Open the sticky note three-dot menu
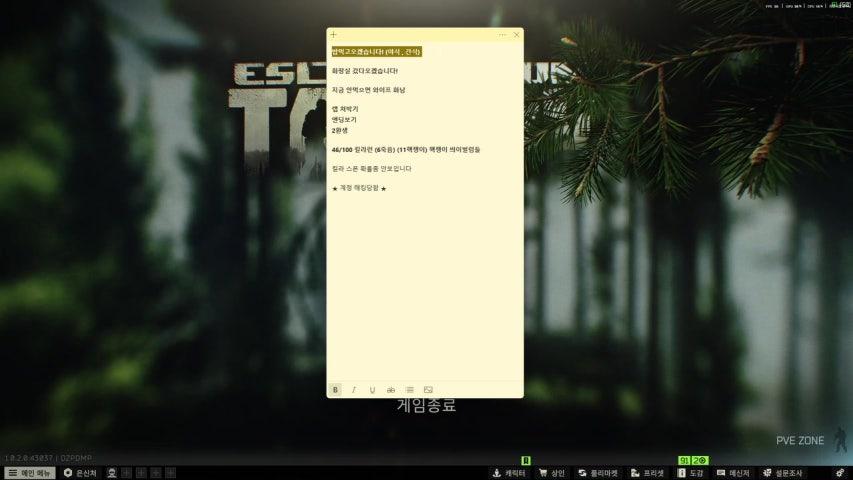The height and width of the screenshot is (480, 853). (502, 35)
